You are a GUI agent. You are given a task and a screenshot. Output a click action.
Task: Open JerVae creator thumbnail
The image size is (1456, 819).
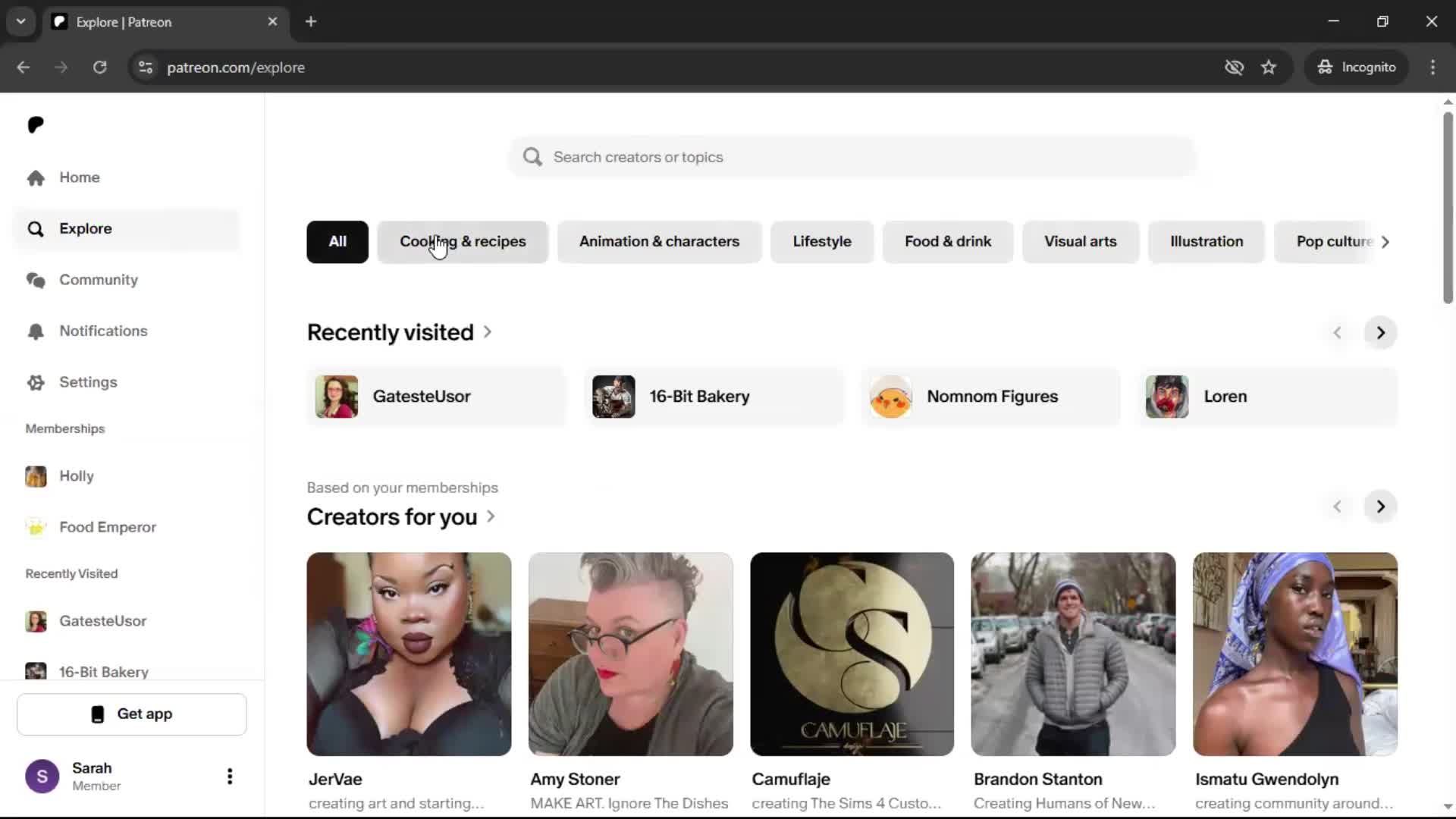[409, 654]
